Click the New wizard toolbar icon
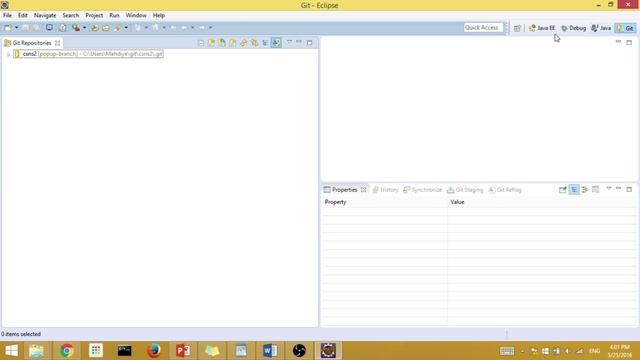The image size is (640, 360). (8, 28)
